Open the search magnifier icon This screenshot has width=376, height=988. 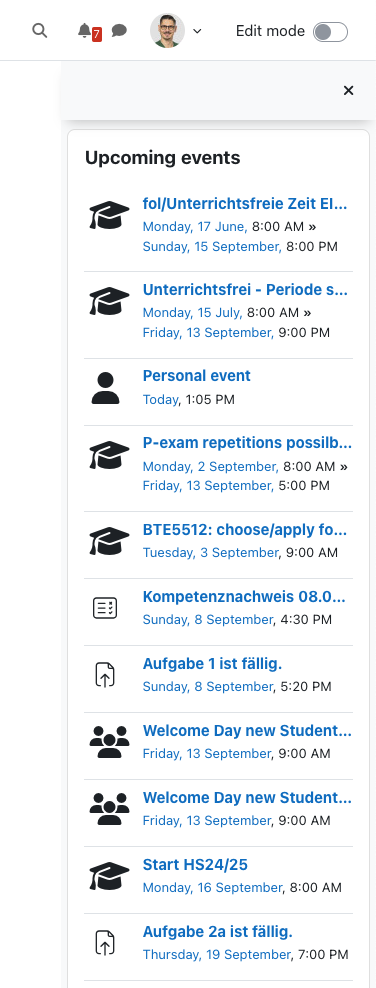point(40,30)
